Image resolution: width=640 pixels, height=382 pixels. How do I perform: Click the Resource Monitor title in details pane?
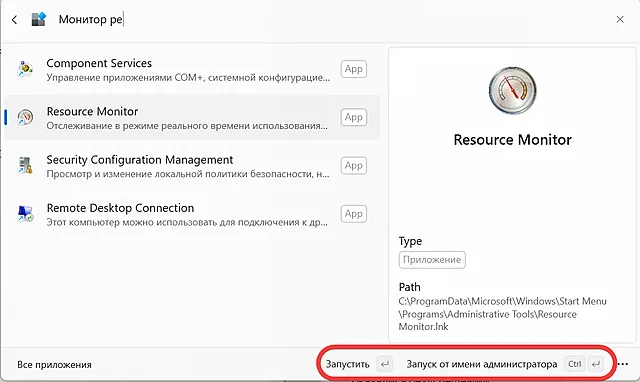[513, 140]
